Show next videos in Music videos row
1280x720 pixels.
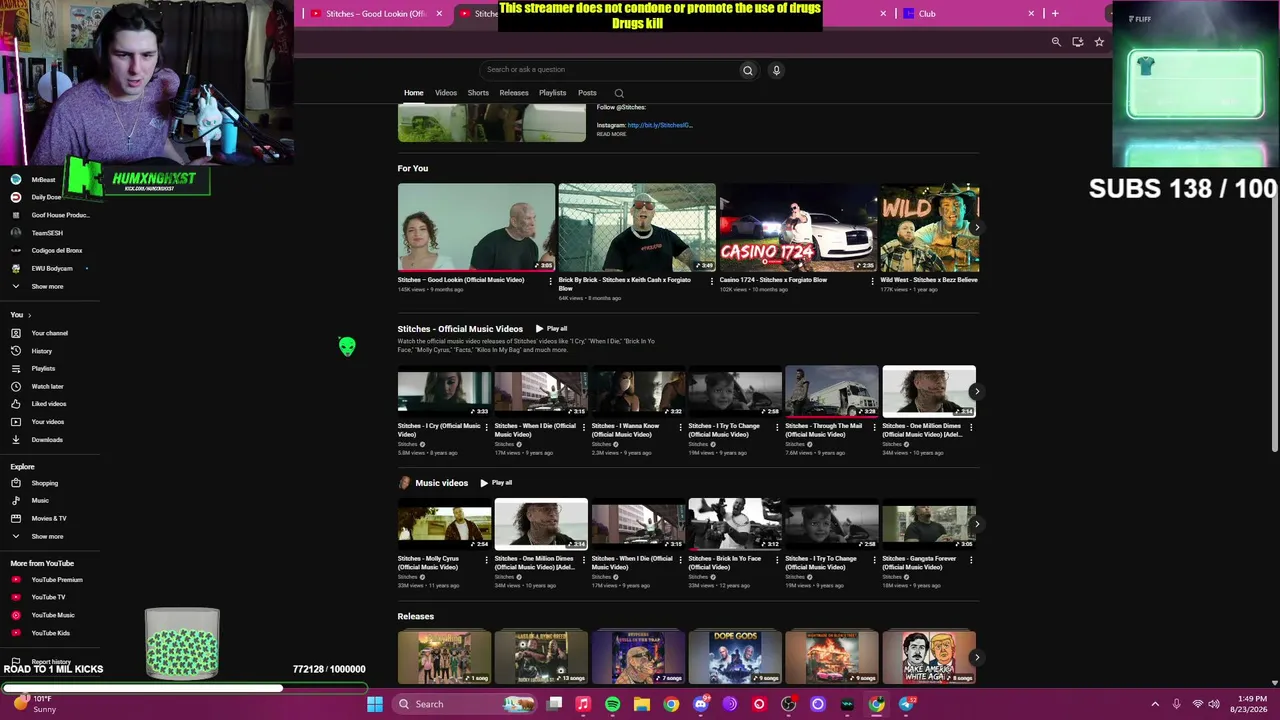point(977,524)
